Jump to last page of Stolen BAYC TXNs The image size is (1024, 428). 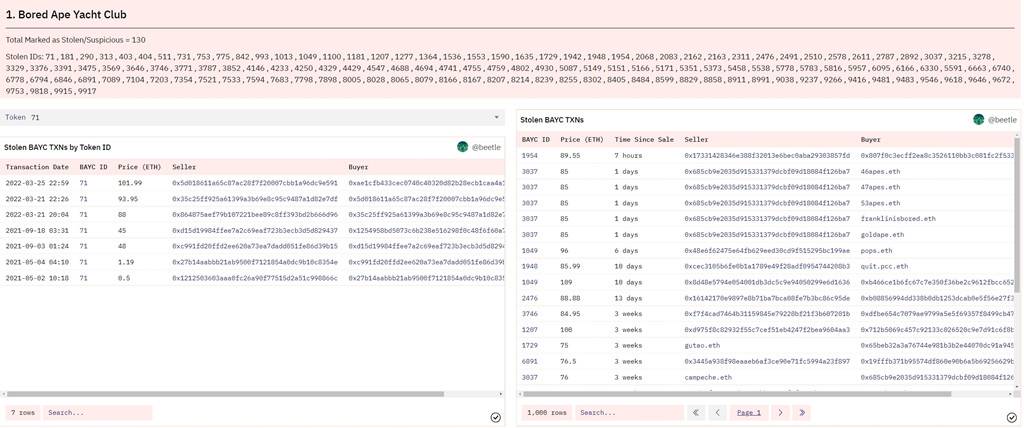pos(801,412)
